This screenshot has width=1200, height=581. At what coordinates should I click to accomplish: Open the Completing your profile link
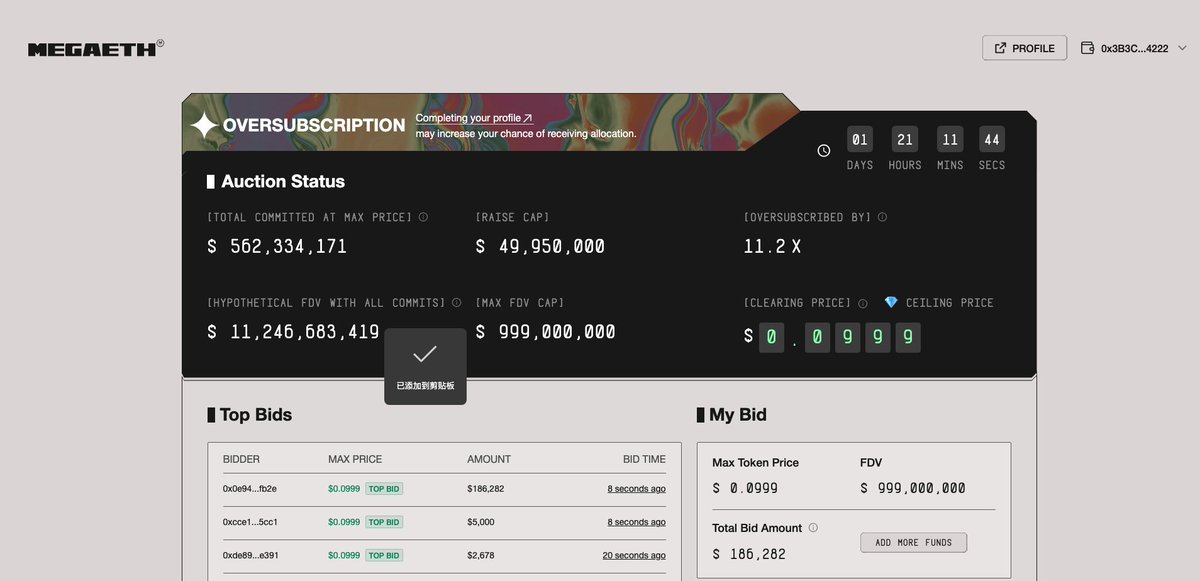pos(474,118)
